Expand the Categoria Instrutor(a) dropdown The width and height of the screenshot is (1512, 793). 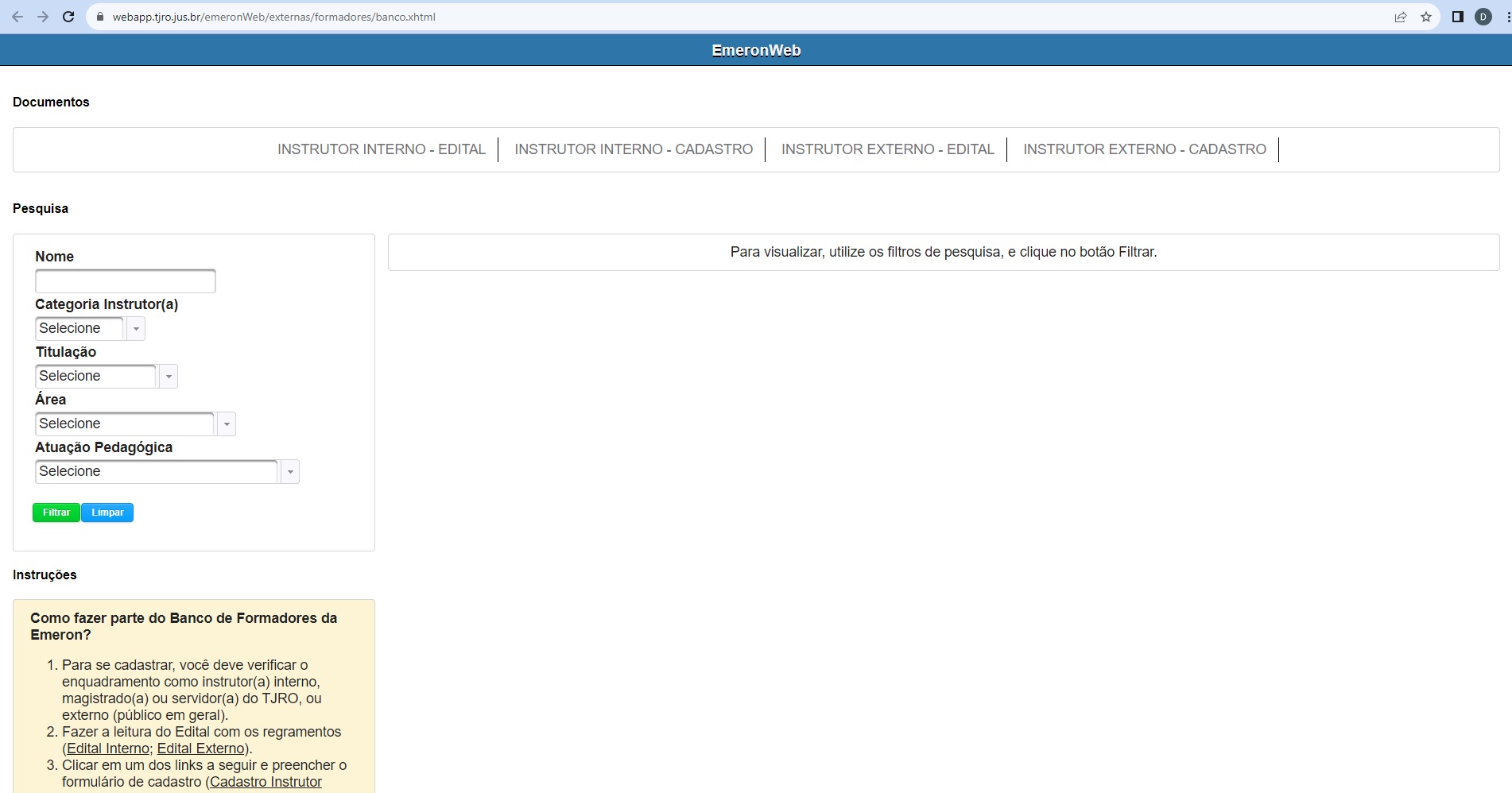pyautogui.click(x=136, y=329)
